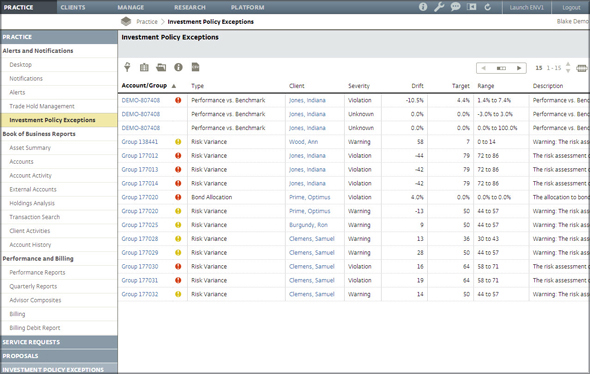This screenshot has width=590, height=374.
Task: Open the chat bubble icon
Action: point(455,7)
